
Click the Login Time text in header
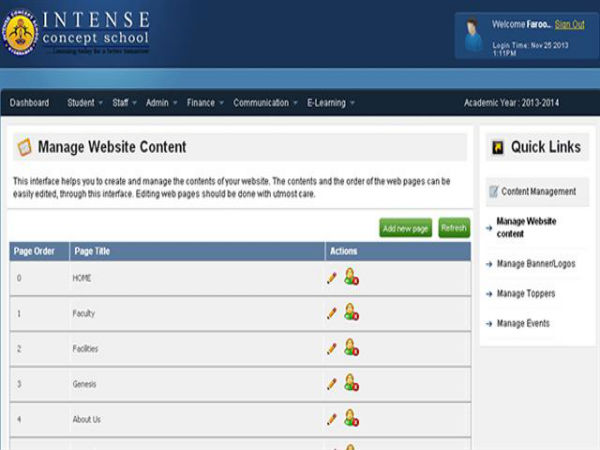click(x=530, y=49)
